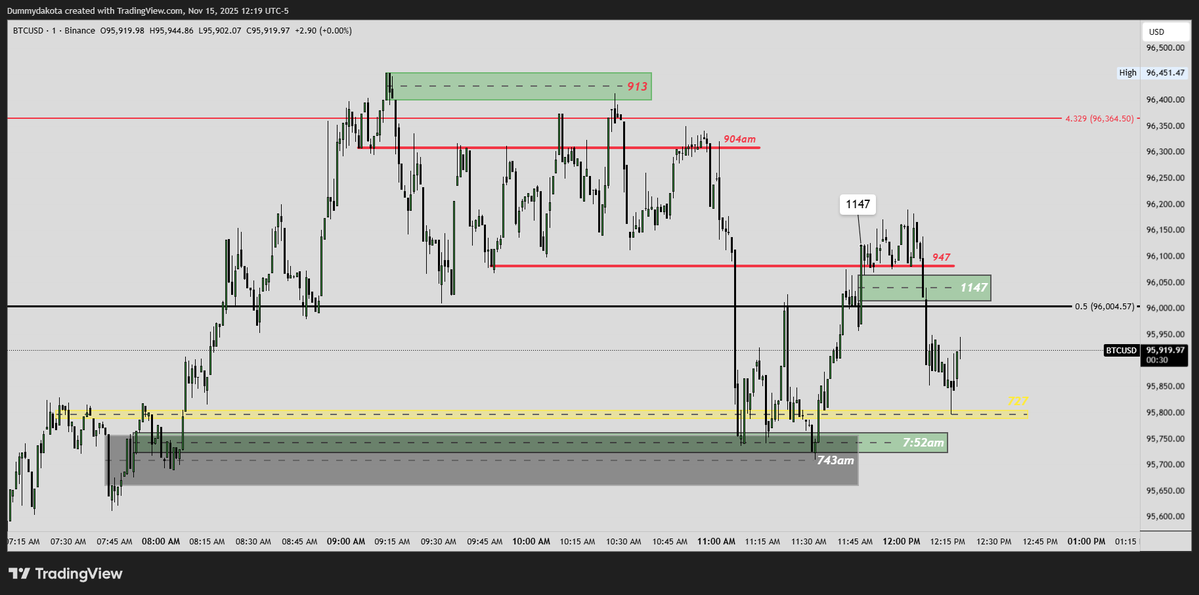Click the 08:30 AM time axis label
1199x595 pixels.
[254, 541]
